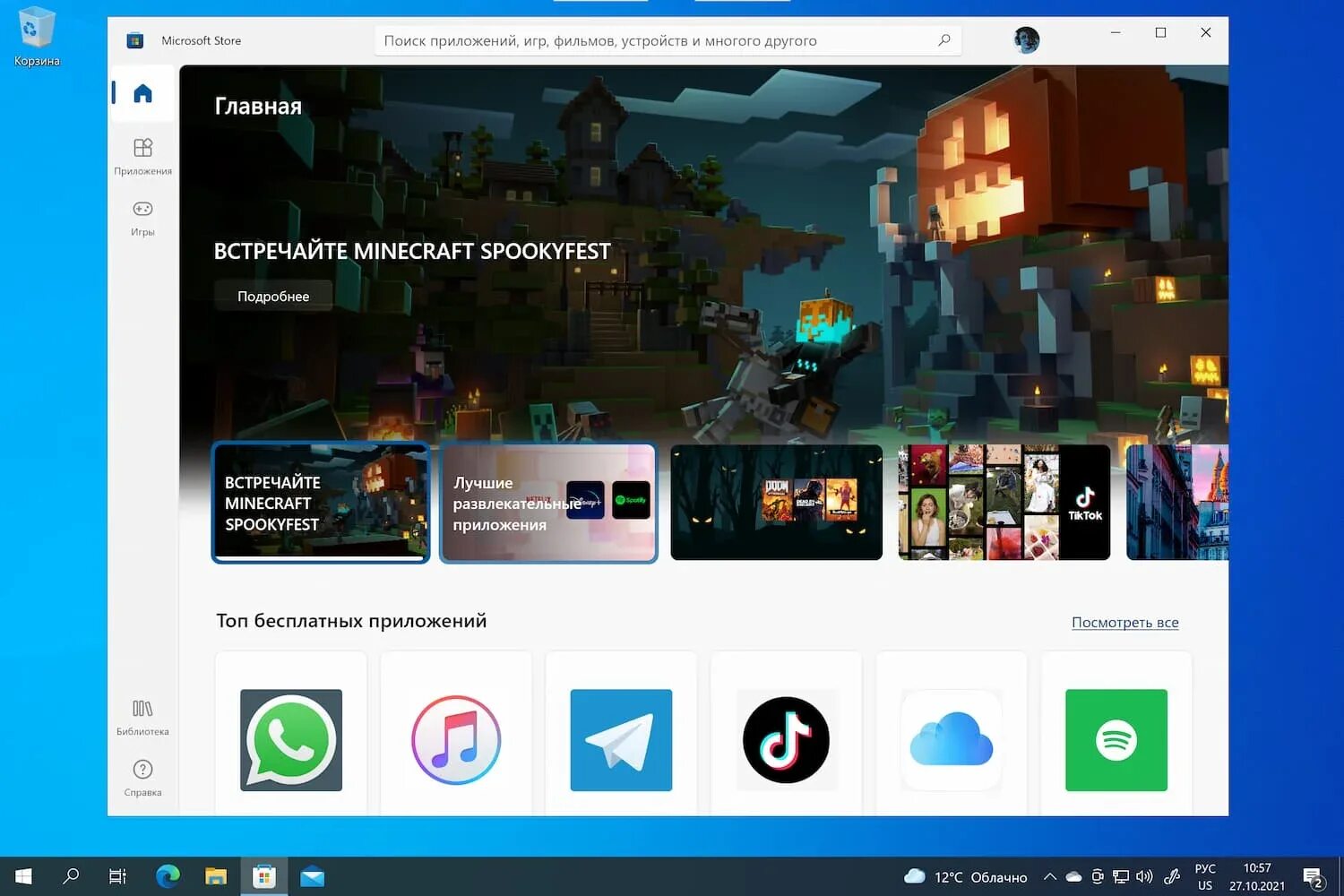Open the user profile avatar

point(1026,39)
